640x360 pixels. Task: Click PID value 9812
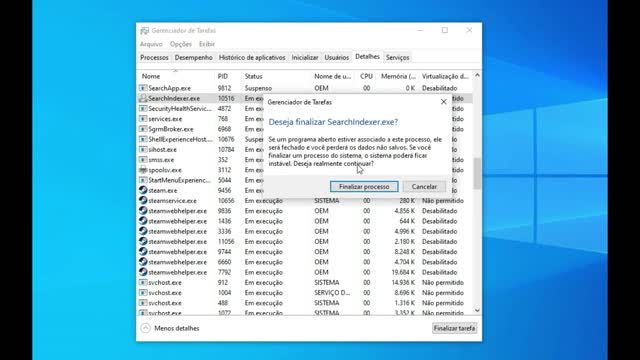pyautogui.click(x=224, y=88)
